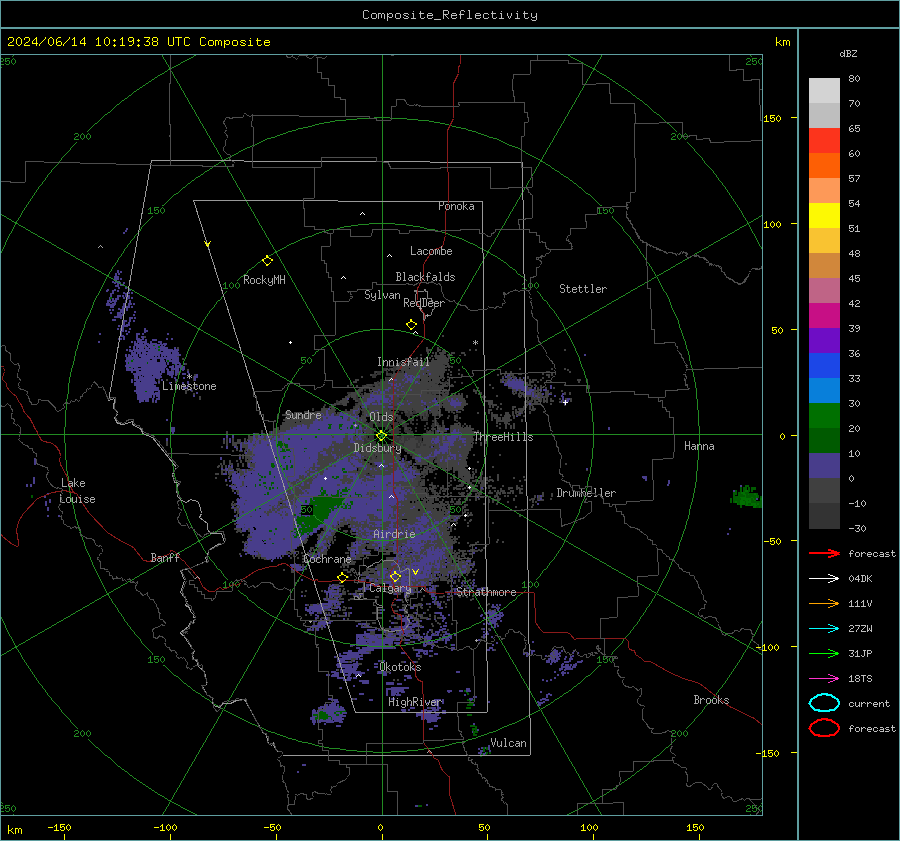Click the red forecast ellipse legend icon
The height and width of the screenshot is (841, 900).
pyautogui.click(x=824, y=728)
